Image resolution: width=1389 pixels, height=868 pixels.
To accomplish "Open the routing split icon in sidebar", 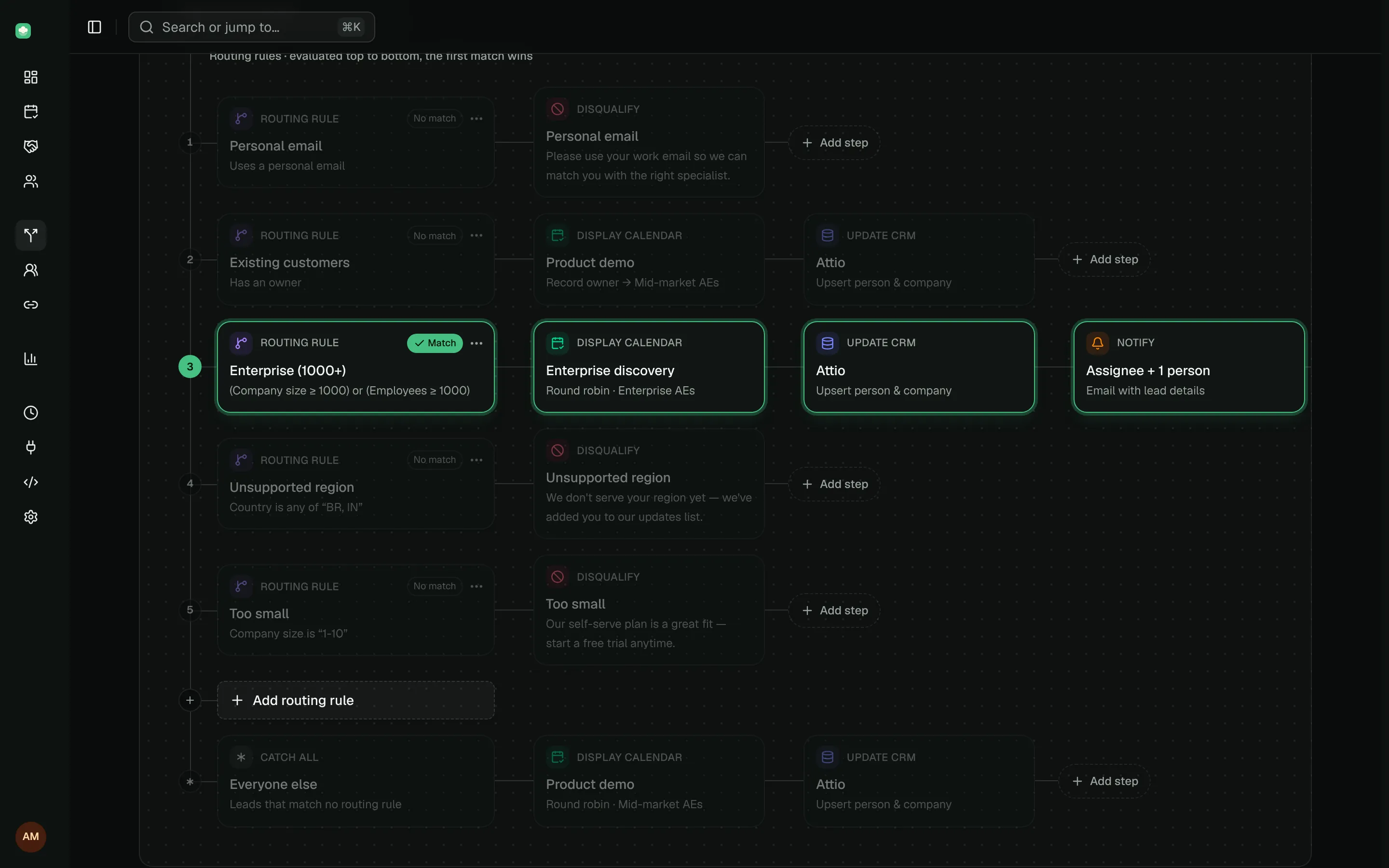I will [x=31, y=235].
